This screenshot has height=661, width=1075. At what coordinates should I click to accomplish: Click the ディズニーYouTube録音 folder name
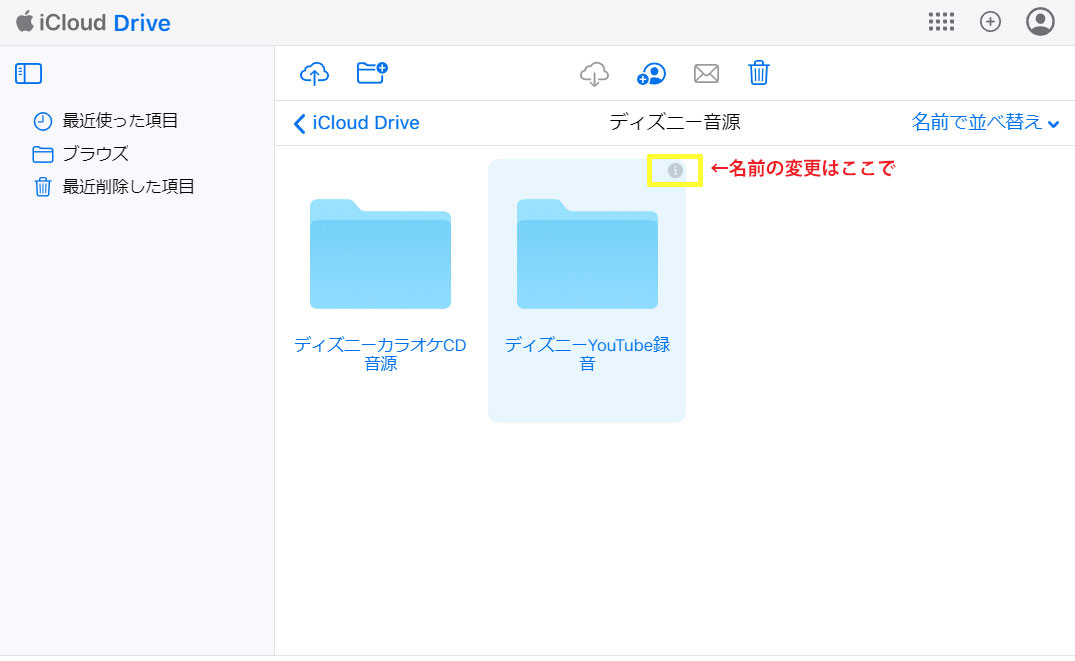click(x=588, y=354)
